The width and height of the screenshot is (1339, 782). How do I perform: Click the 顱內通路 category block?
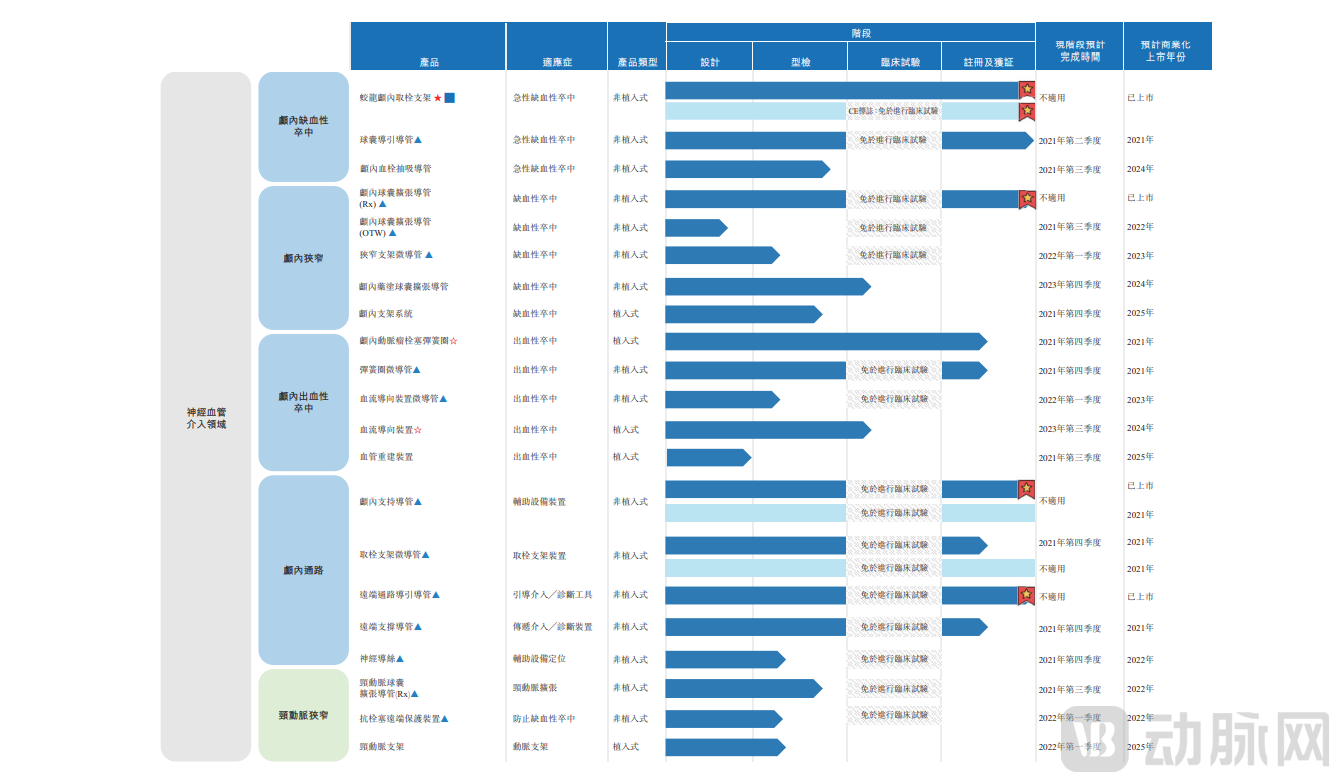(303, 570)
